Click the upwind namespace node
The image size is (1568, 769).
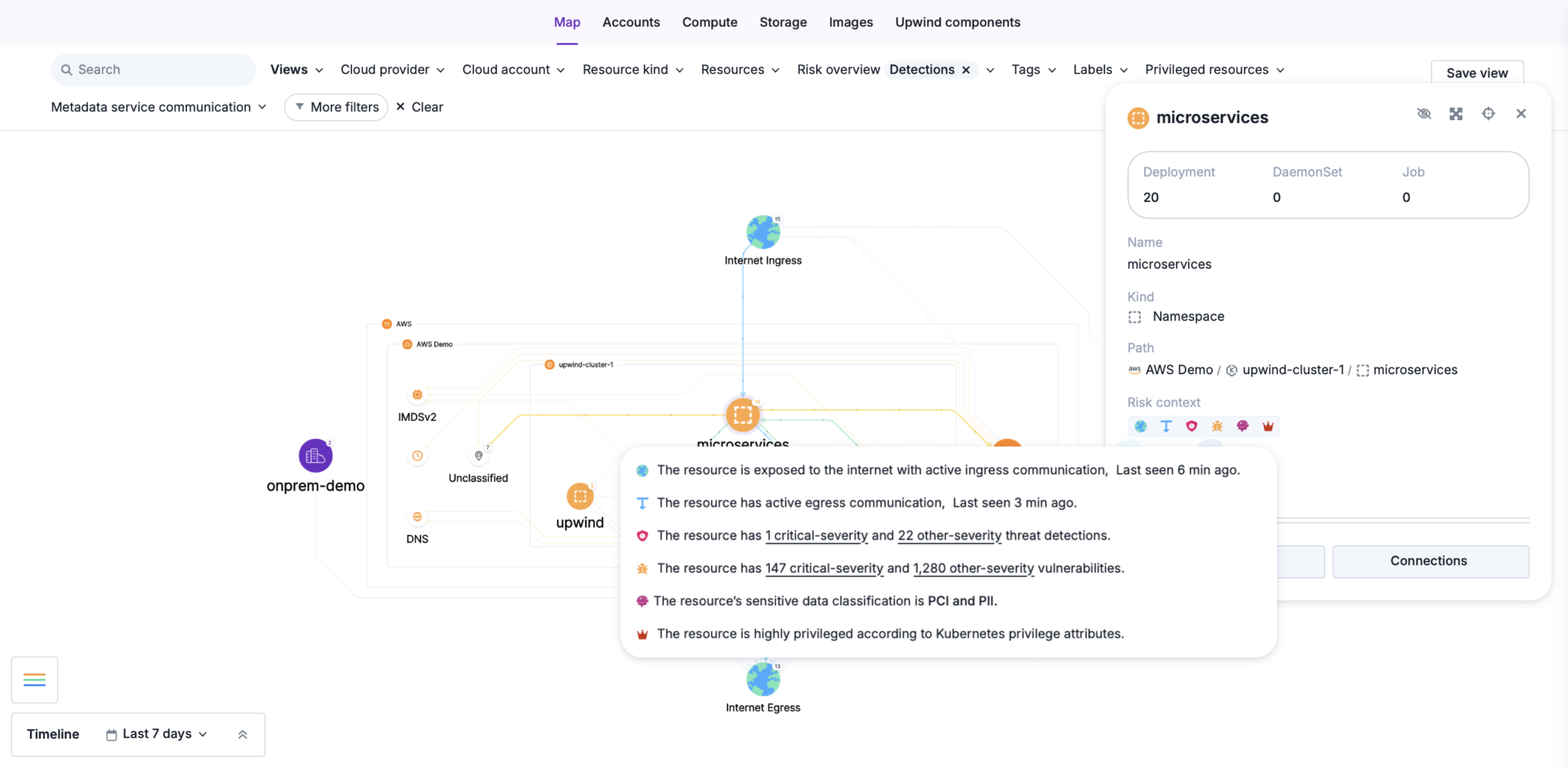pos(580,497)
